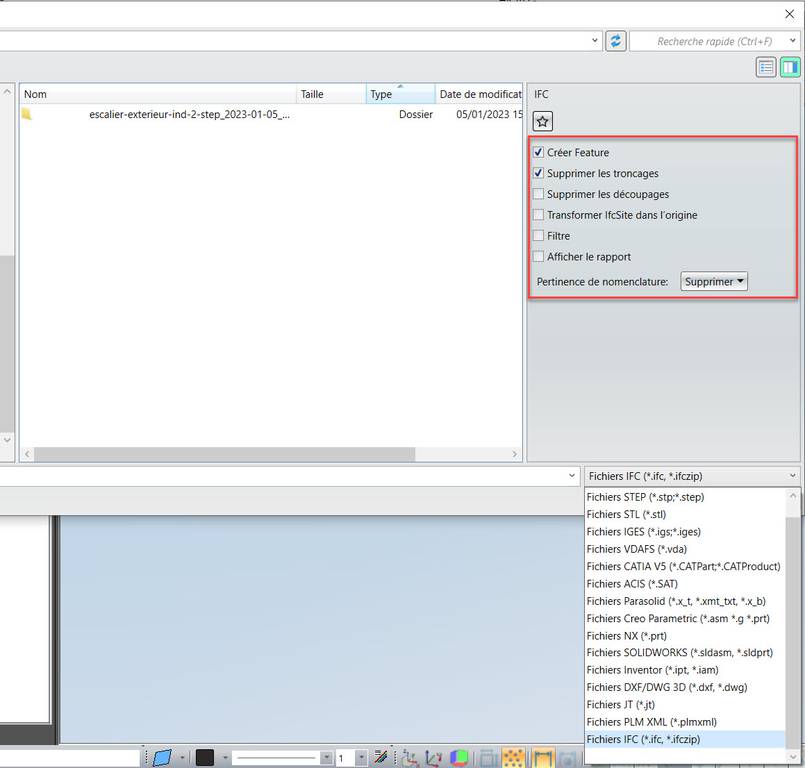Viewport: 805px width, 768px height.
Task: Select Fichiers CATIA V5 file type
Action: tap(685, 566)
